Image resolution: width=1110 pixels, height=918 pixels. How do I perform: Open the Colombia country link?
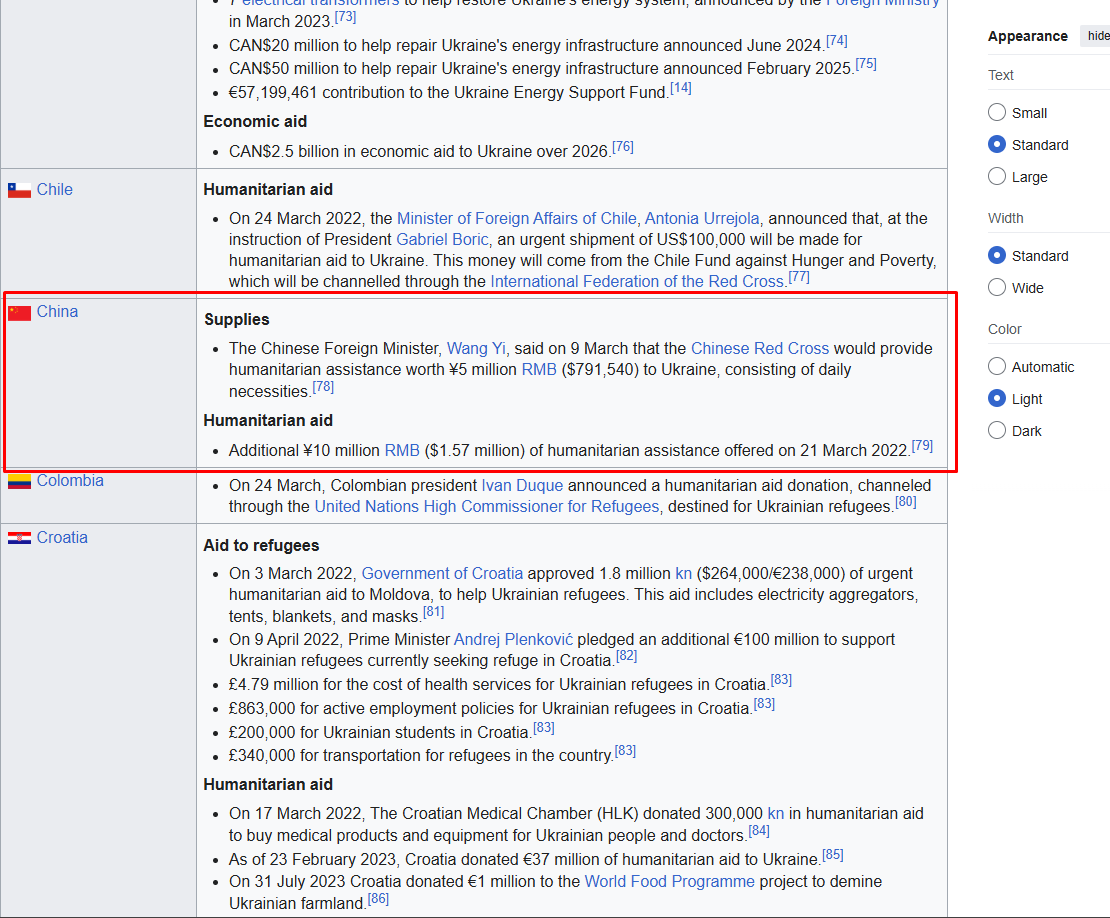tap(70, 481)
